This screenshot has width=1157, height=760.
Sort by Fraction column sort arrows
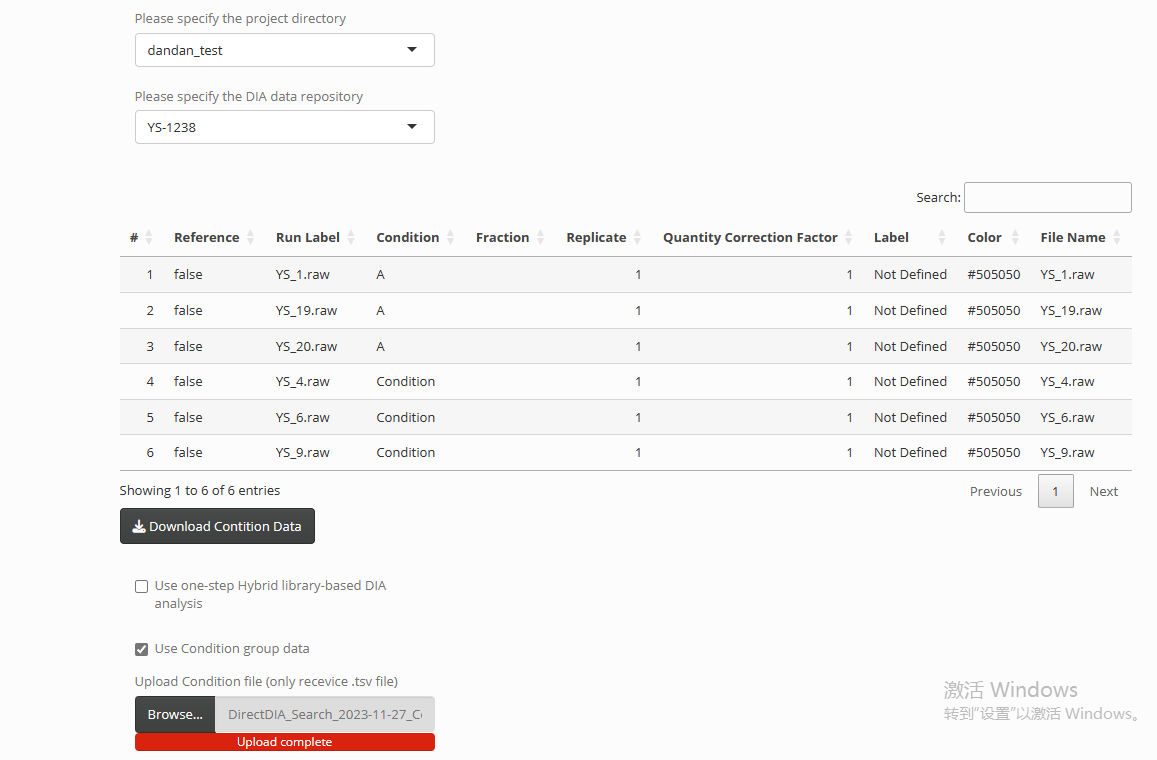[x=541, y=238]
